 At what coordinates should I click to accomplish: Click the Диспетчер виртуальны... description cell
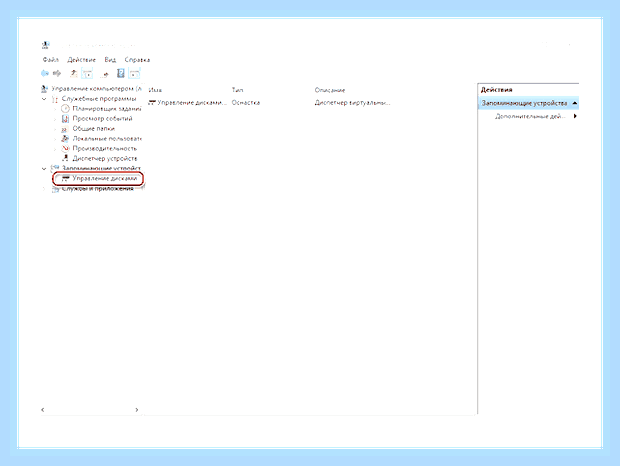(x=352, y=103)
